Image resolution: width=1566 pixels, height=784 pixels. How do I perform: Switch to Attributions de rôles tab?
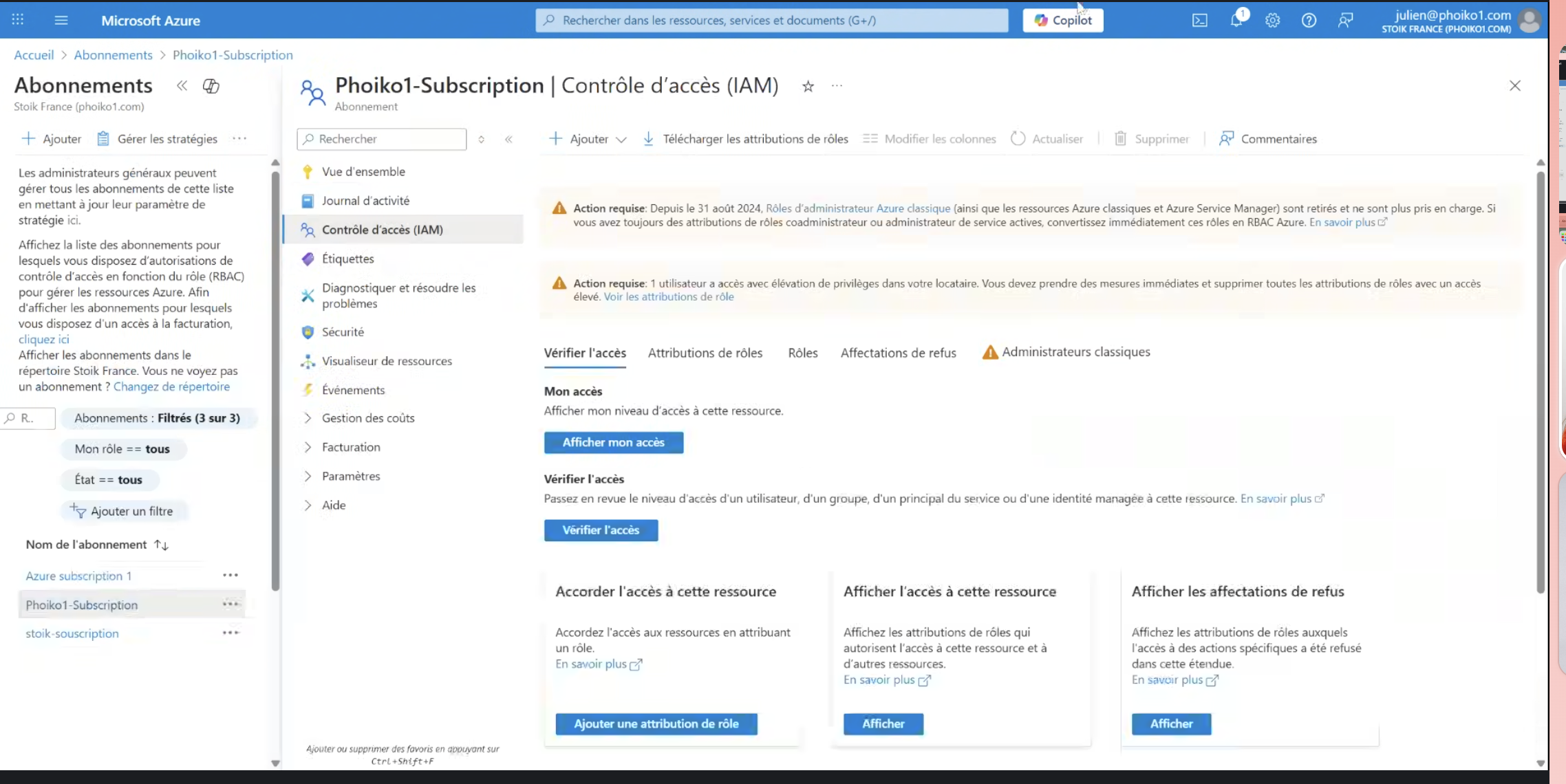(x=705, y=353)
